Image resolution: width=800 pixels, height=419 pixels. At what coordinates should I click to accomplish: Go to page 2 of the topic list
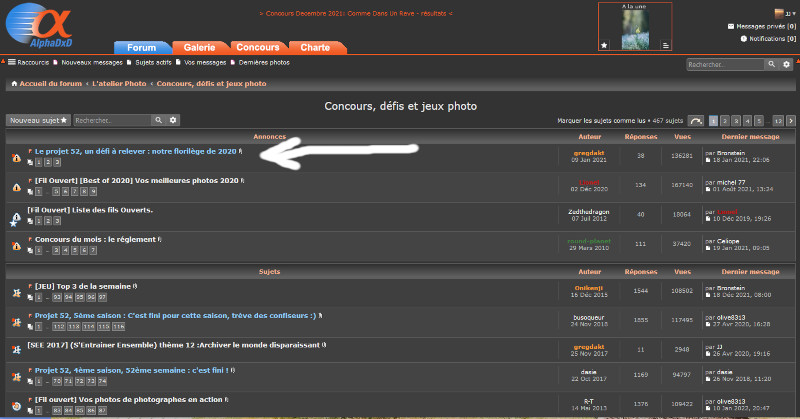point(725,120)
